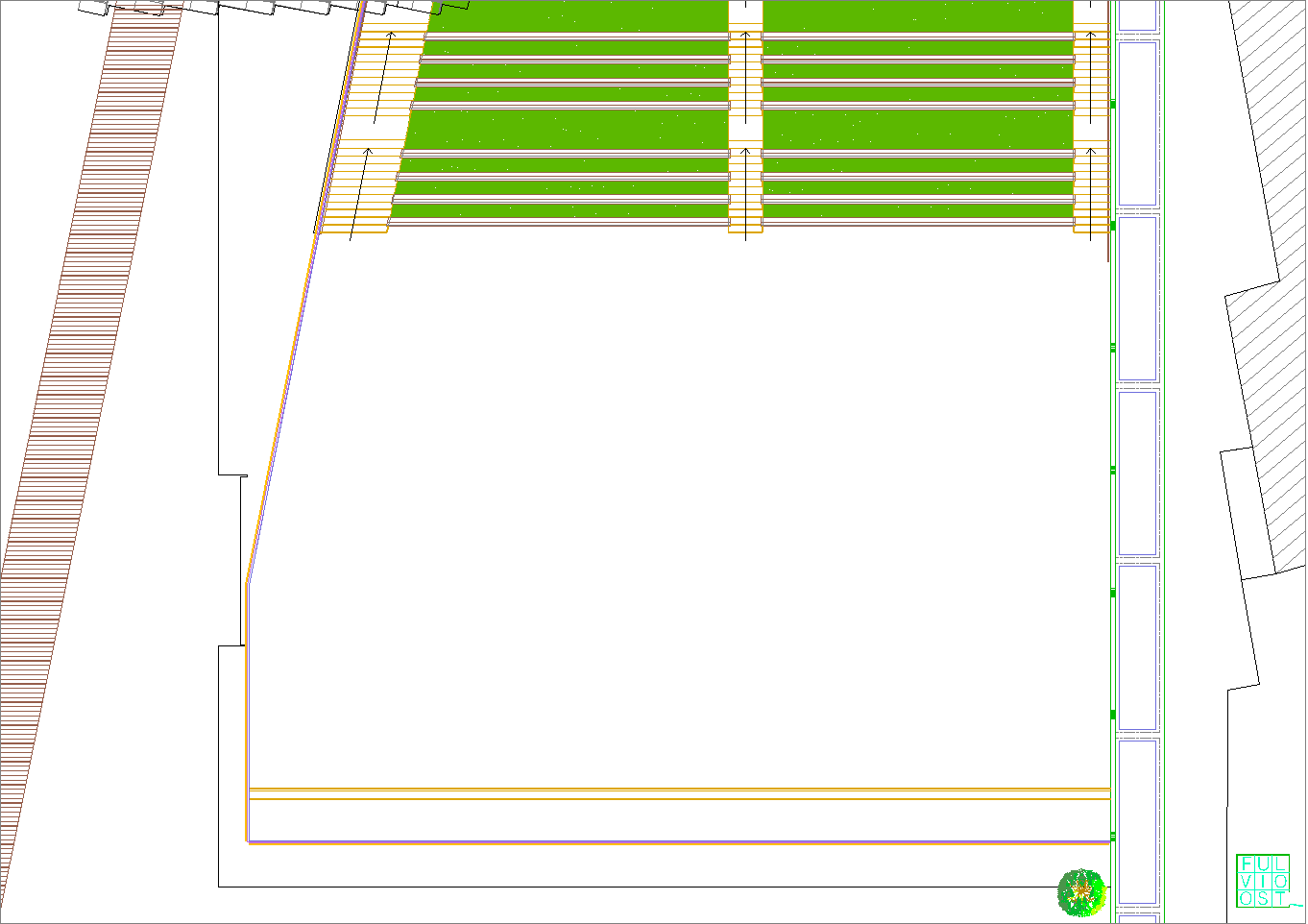The width and height of the screenshot is (1308, 924).
Task: Click the lower arrow on the left staircase
Action: (359, 193)
